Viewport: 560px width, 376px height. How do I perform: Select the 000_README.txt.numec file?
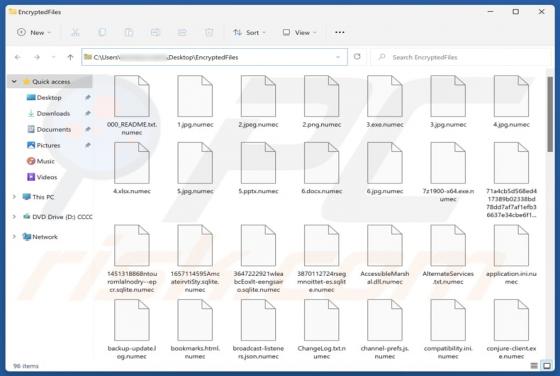click(132, 105)
